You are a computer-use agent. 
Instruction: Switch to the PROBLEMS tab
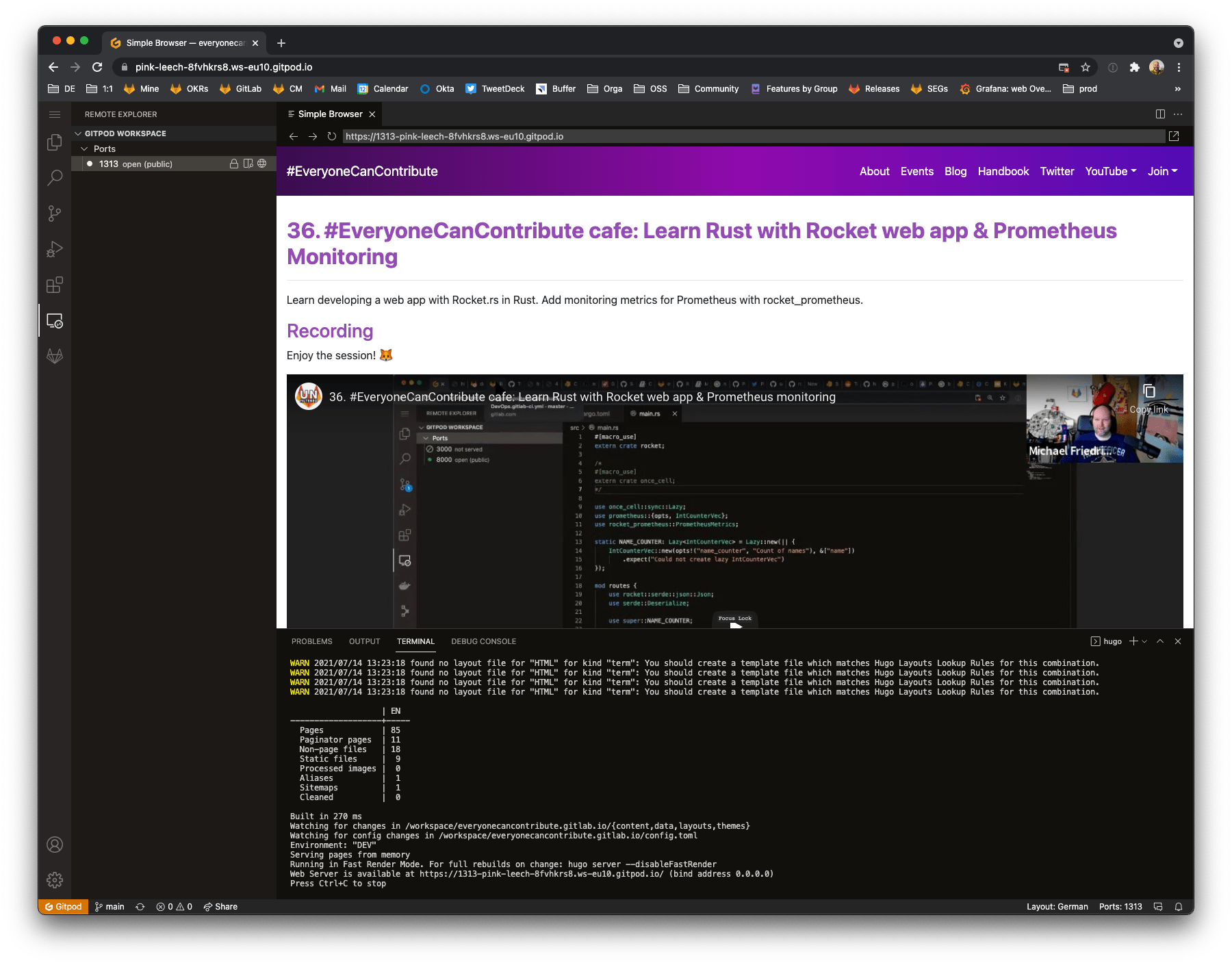point(312,641)
